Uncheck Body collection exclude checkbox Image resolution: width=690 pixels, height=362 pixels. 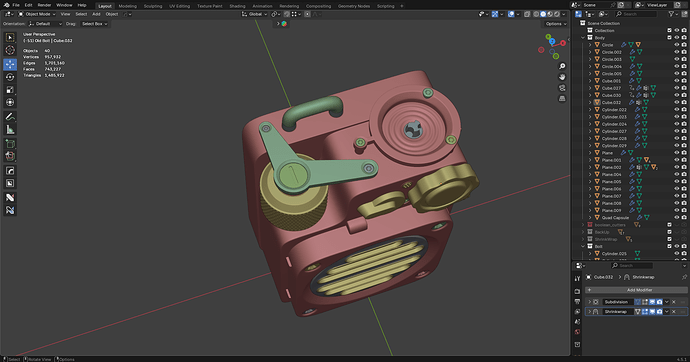tap(669, 38)
